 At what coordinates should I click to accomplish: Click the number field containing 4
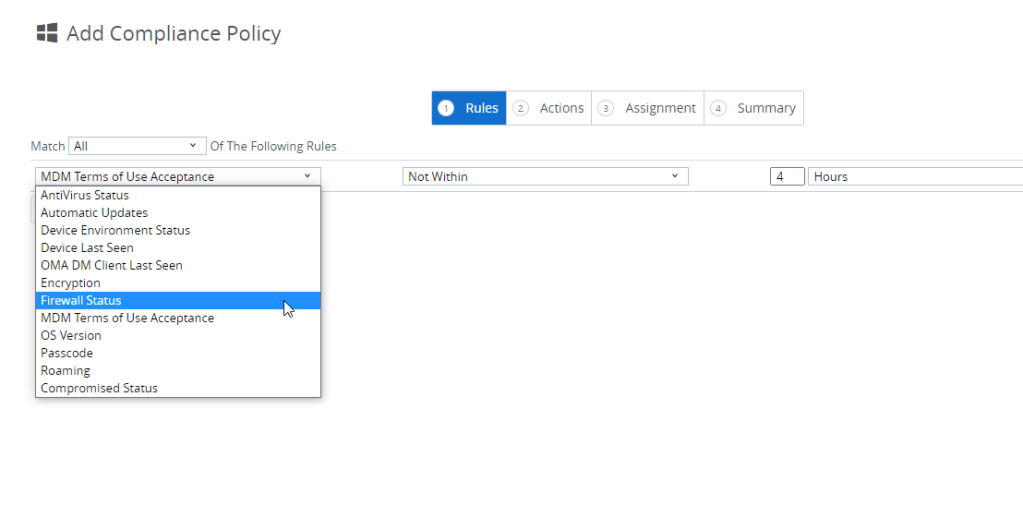pos(787,177)
